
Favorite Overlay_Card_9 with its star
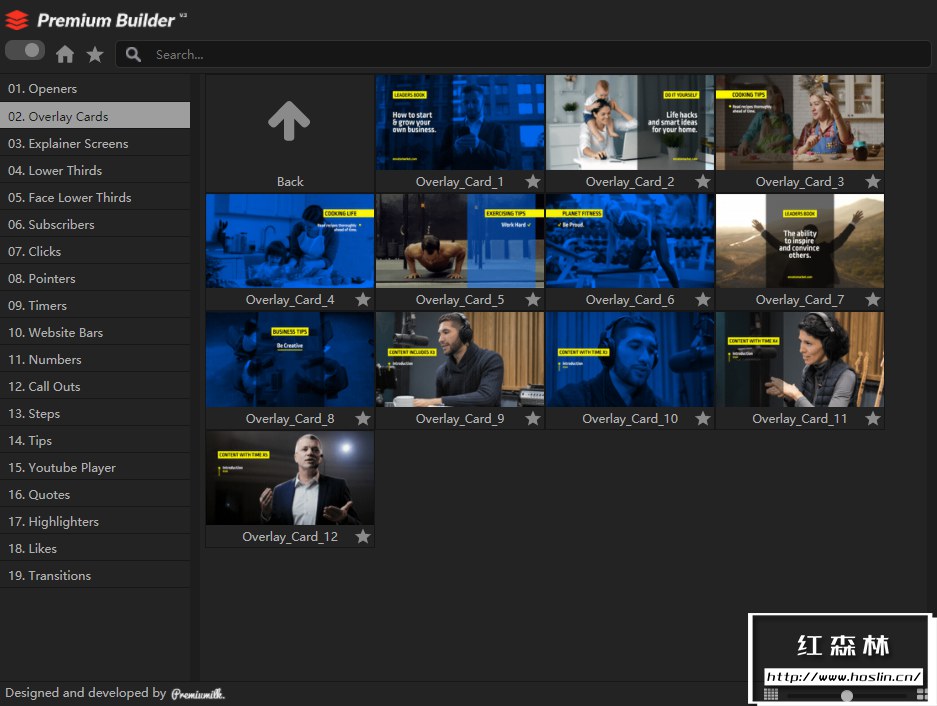[x=532, y=418]
